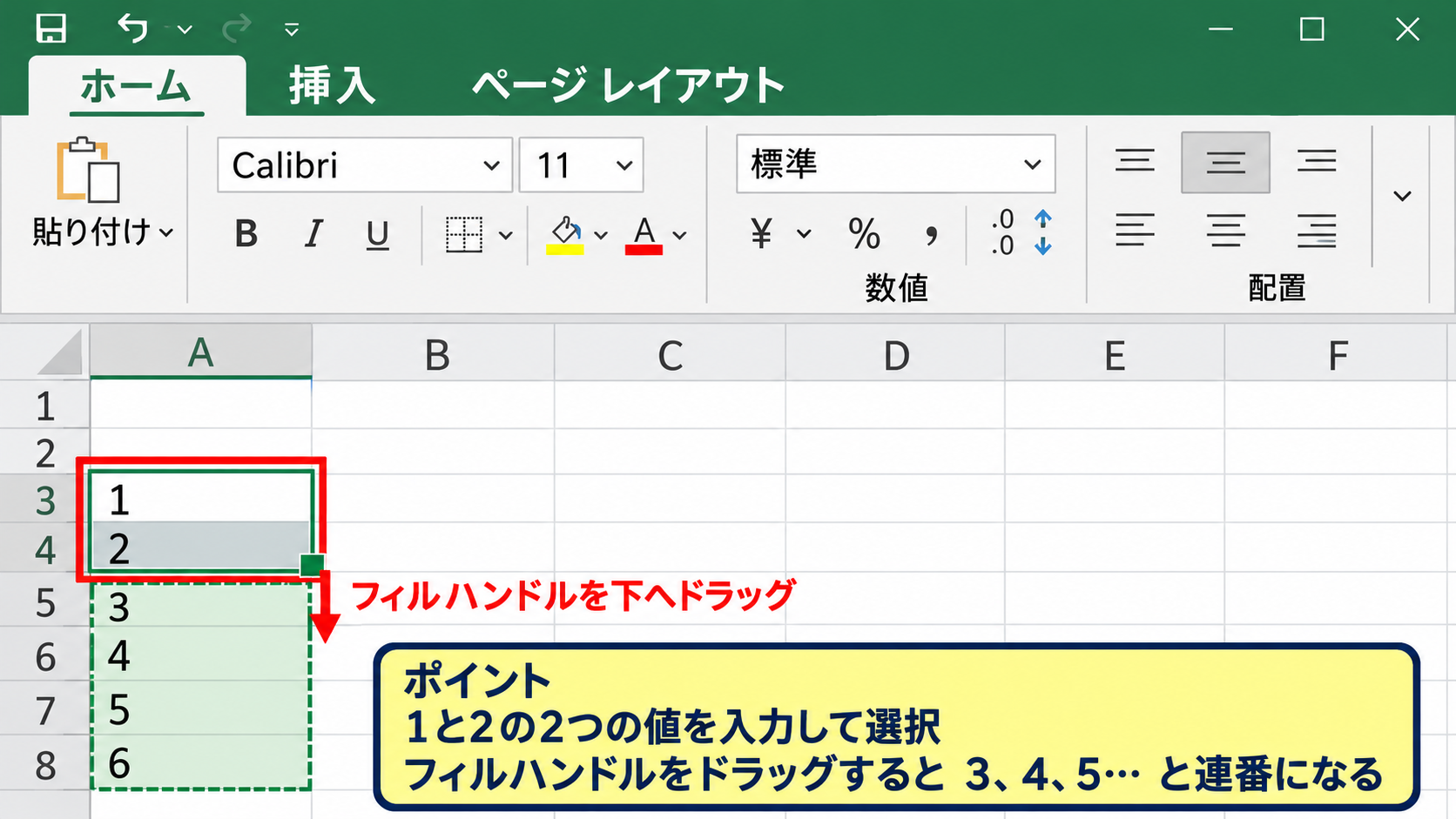The width and height of the screenshot is (1456, 819).
Task: Increase decimal places up arrow
Action: [x=1043, y=218]
